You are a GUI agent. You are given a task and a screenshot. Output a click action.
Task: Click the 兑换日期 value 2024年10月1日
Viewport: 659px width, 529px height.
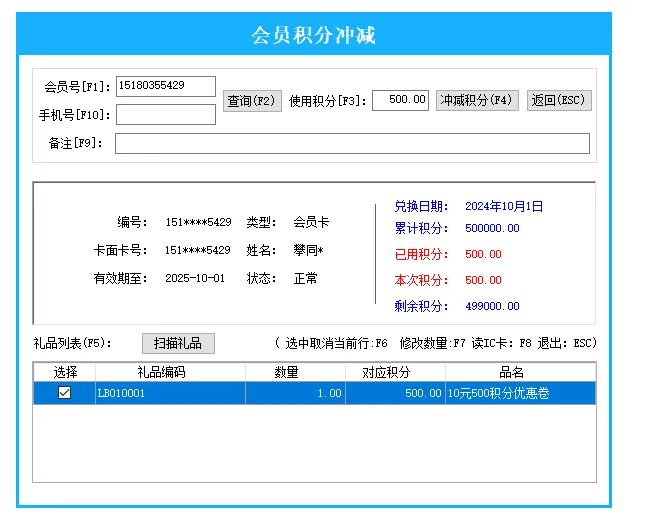click(504, 206)
